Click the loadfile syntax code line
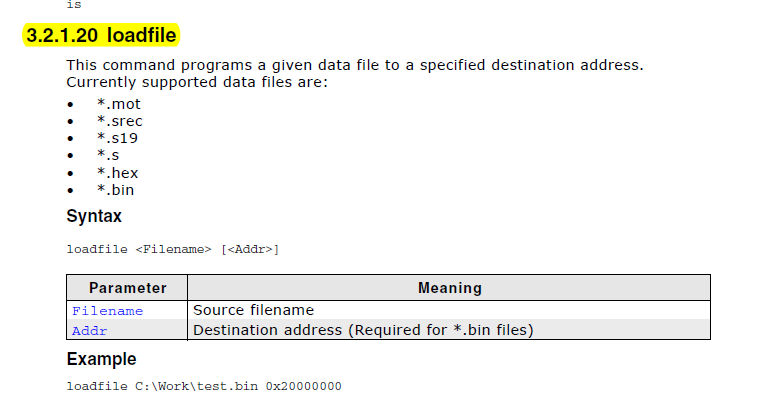The height and width of the screenshot is (406, 782). [x=172, y=249]
